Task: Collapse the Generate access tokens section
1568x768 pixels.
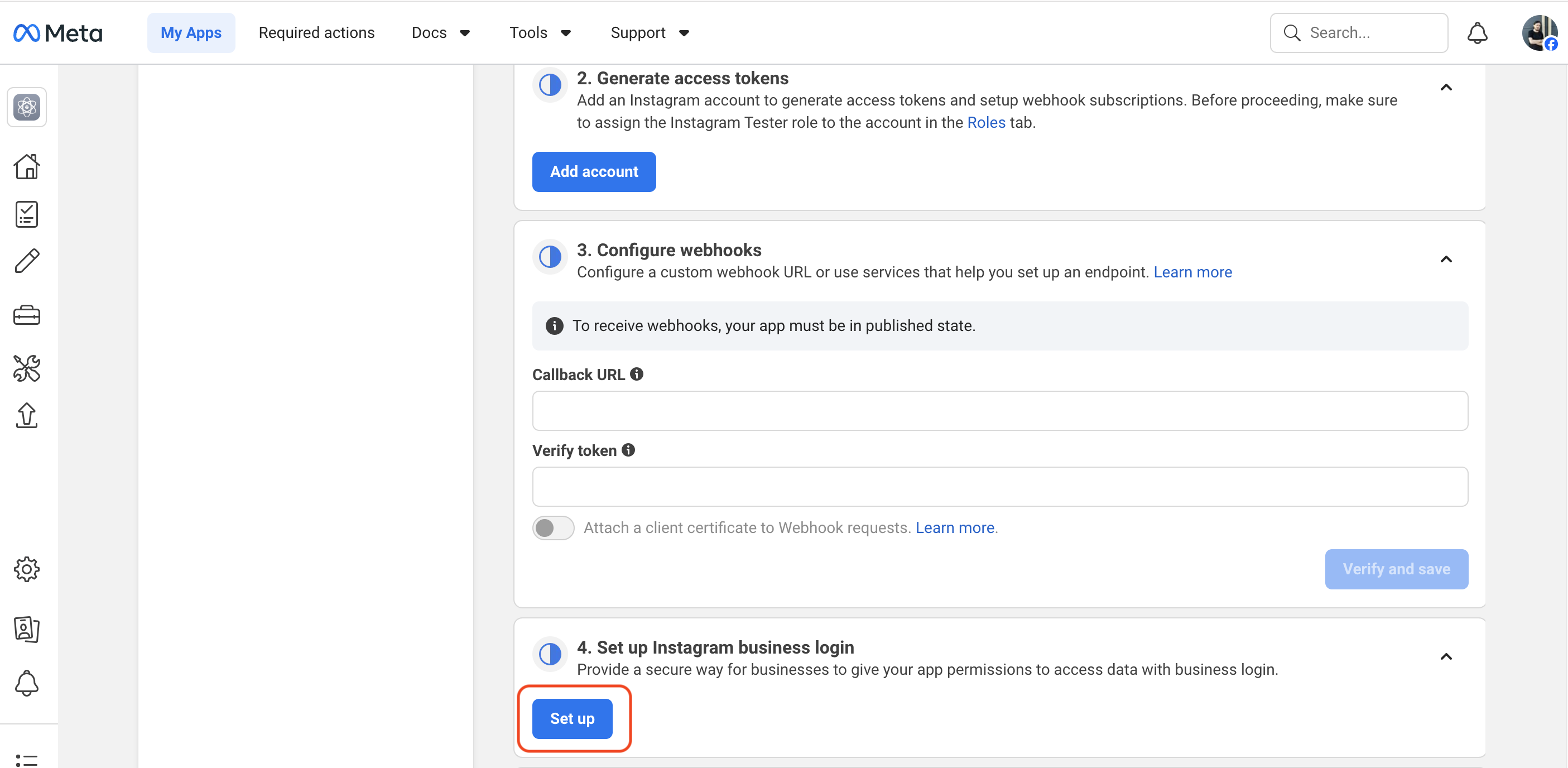Action: pos(1446,88)
